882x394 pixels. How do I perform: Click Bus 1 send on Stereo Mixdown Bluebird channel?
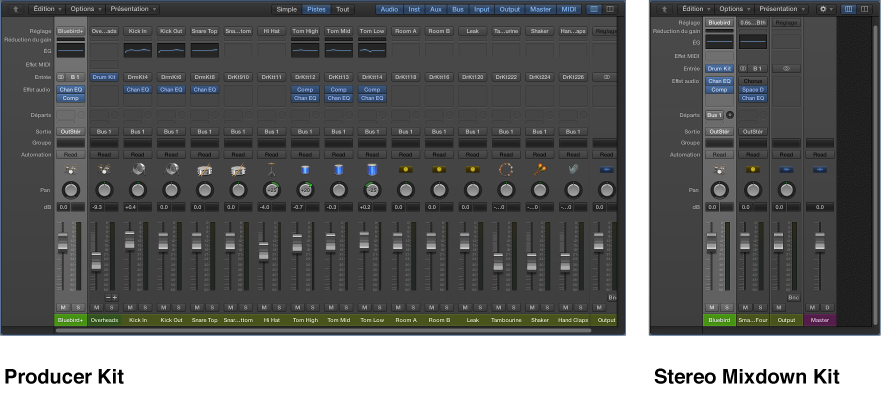714,115
